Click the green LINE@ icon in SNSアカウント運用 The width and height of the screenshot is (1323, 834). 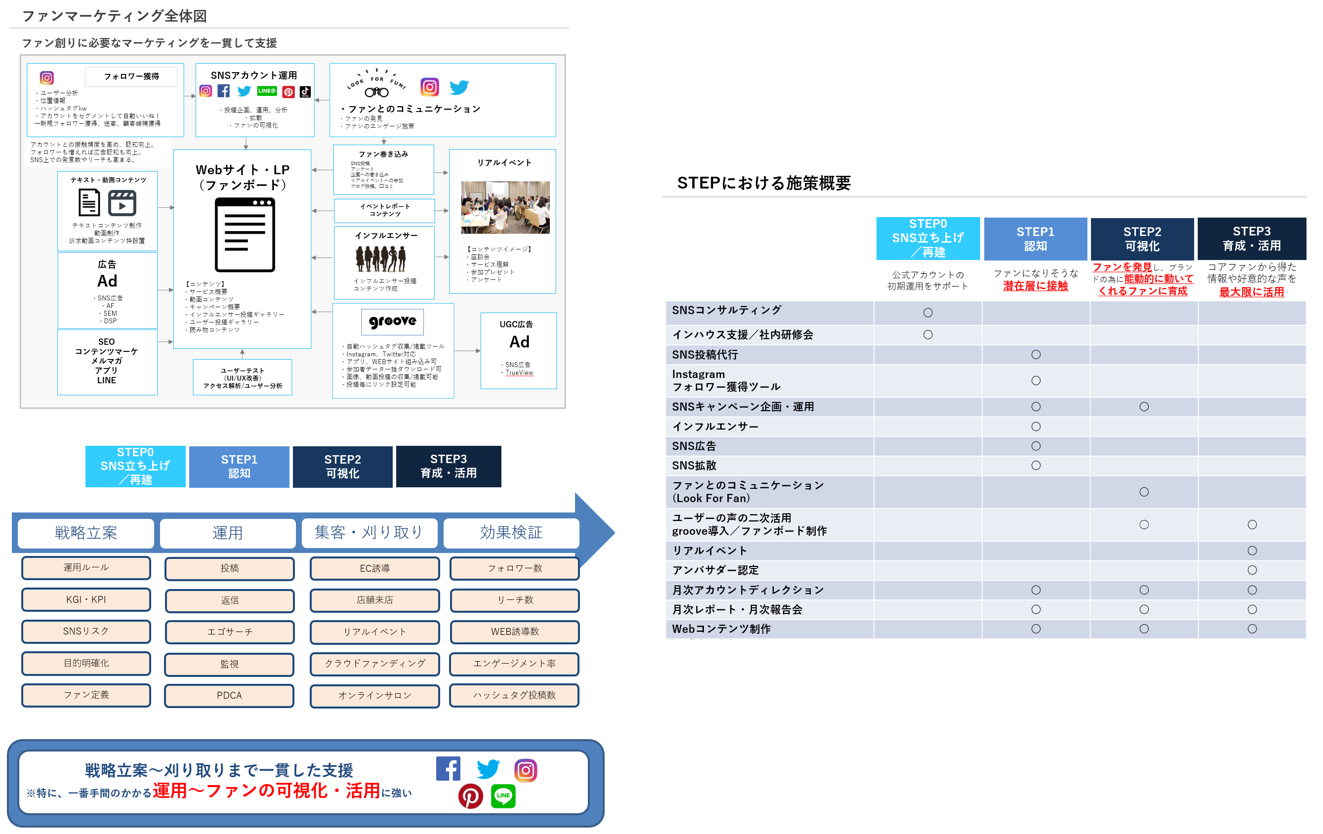pos(267,92)
